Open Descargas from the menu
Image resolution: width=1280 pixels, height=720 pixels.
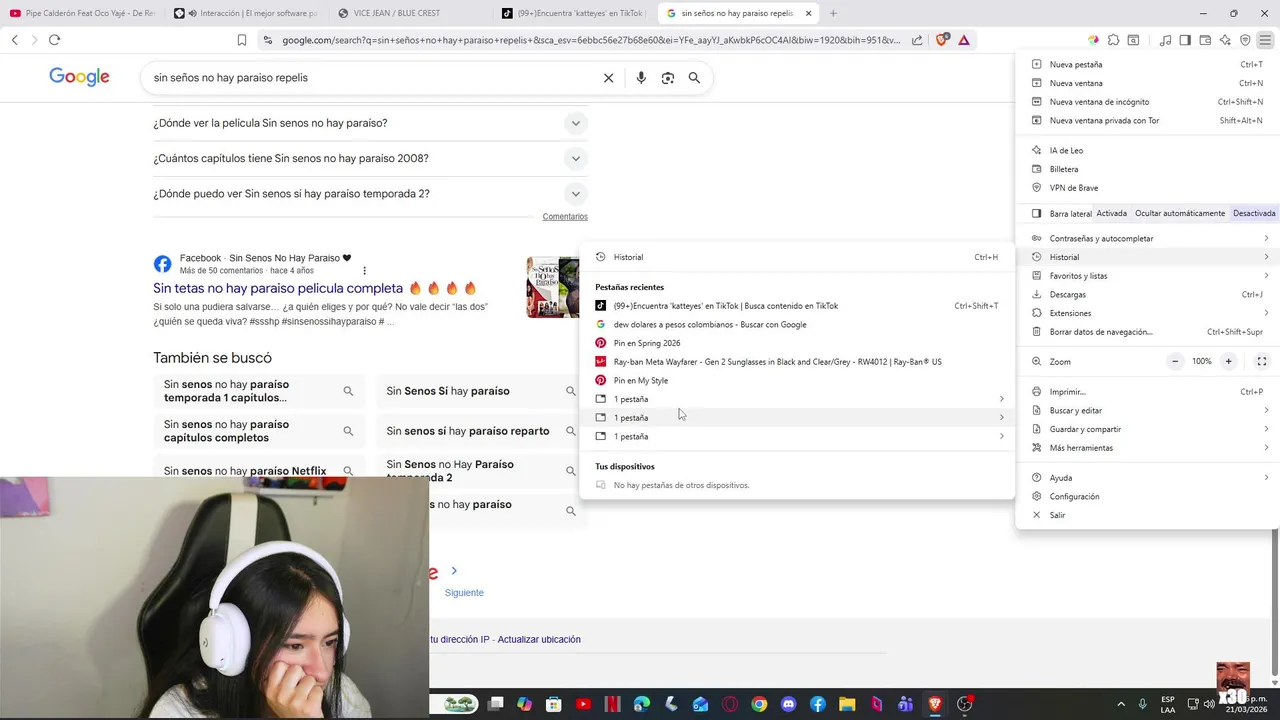click(x=1148, y=294)
